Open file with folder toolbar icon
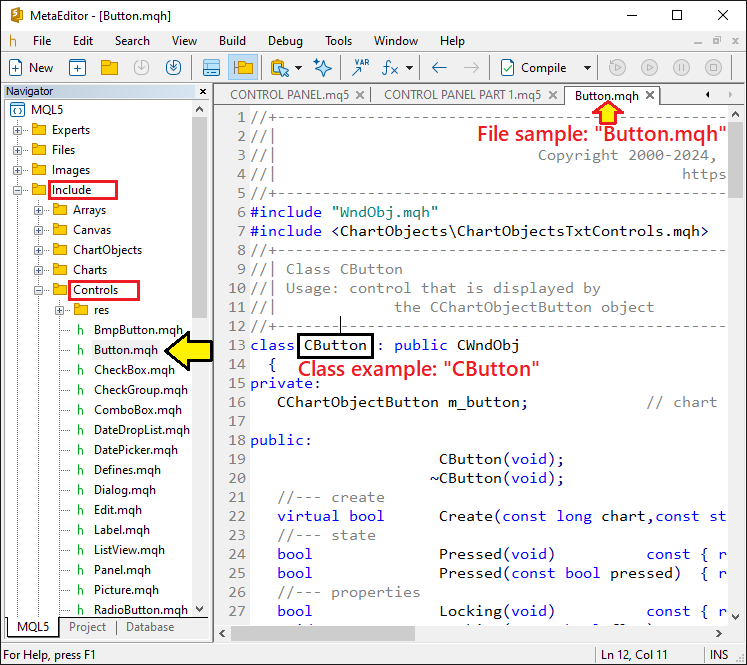Viewport: 747px width, 665px height. (109, 68)
